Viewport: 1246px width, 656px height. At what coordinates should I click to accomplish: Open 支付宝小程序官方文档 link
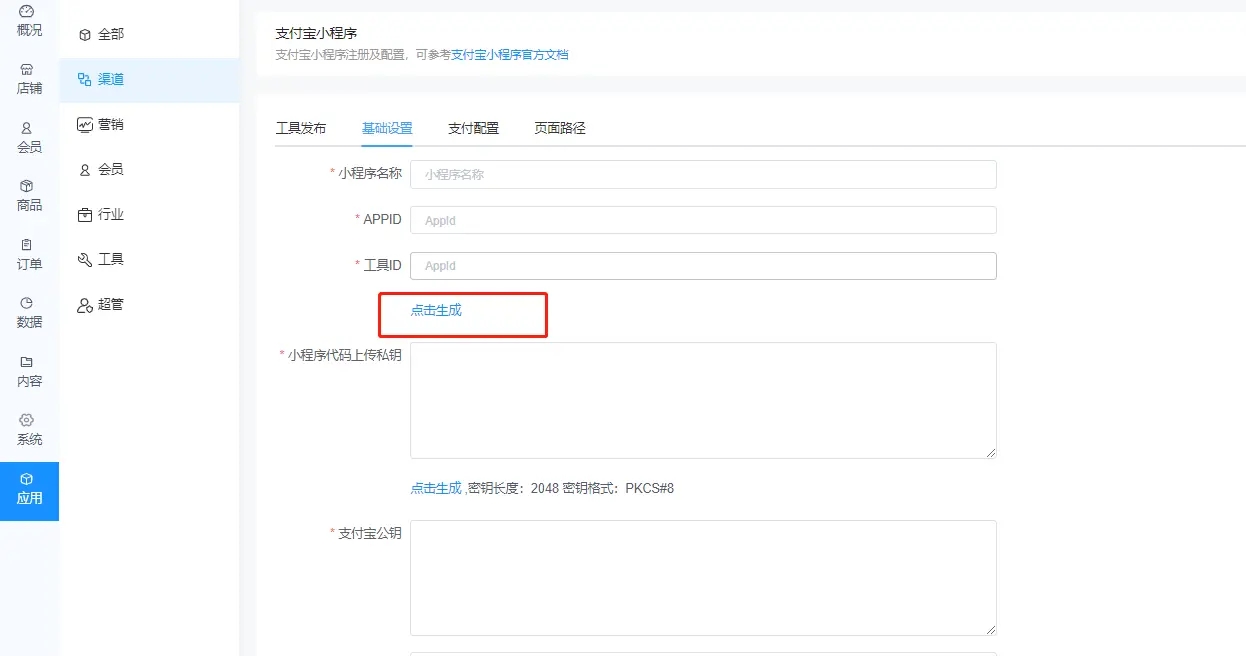point(510,55)
